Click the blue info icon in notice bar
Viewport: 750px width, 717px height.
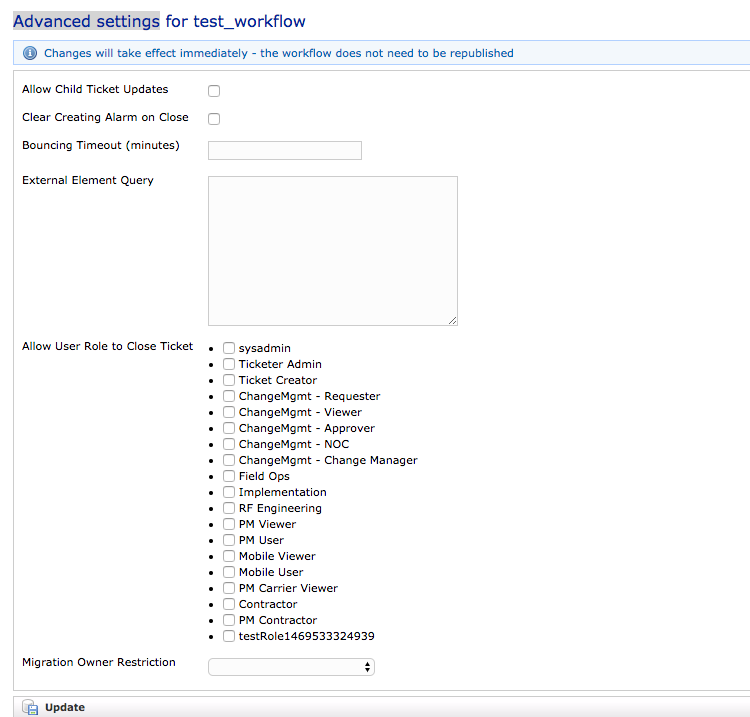tap(30, 53)
